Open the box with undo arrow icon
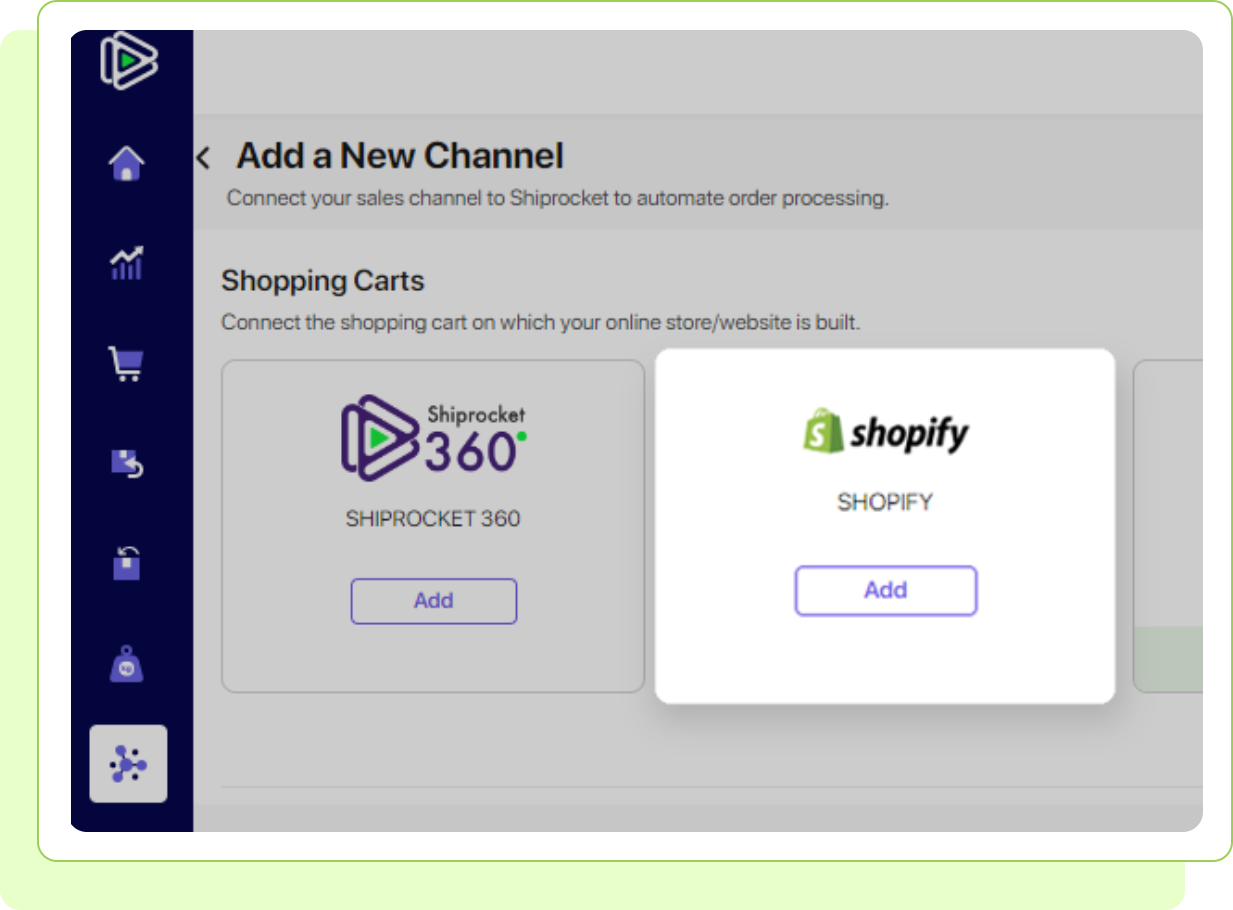Screen dimensions: 1233x910 (127, 562)
